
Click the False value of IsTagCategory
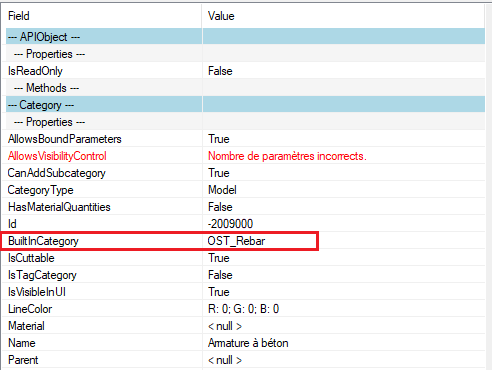[220, 275]
